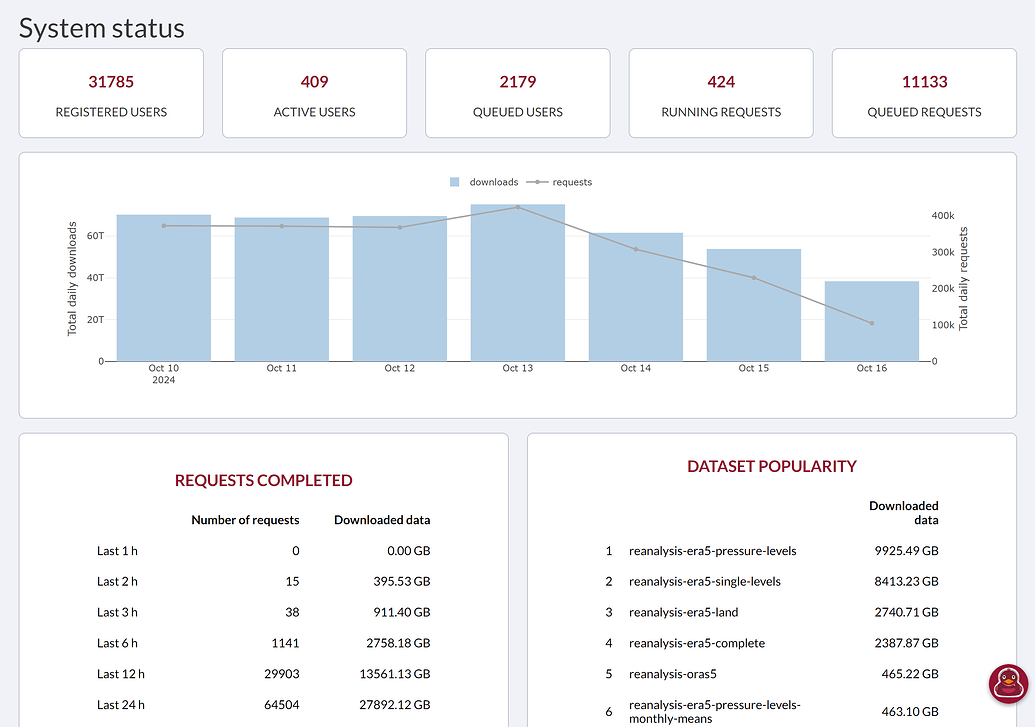Toggle the requests legend line entry
This screenshot has width=1035, height=727.
tap(559, 182)
